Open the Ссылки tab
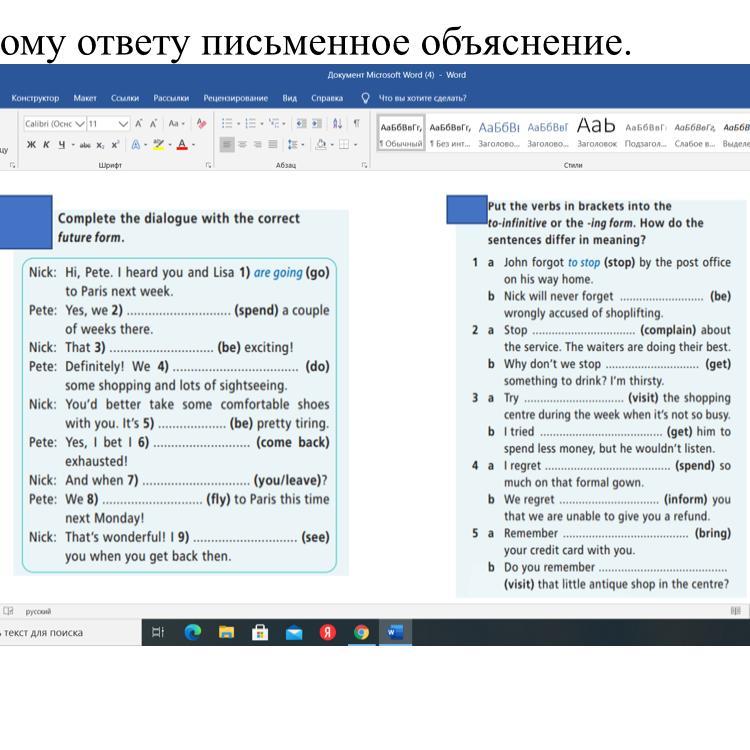This screenshot has width=750, height=750. tap(125, 98)
